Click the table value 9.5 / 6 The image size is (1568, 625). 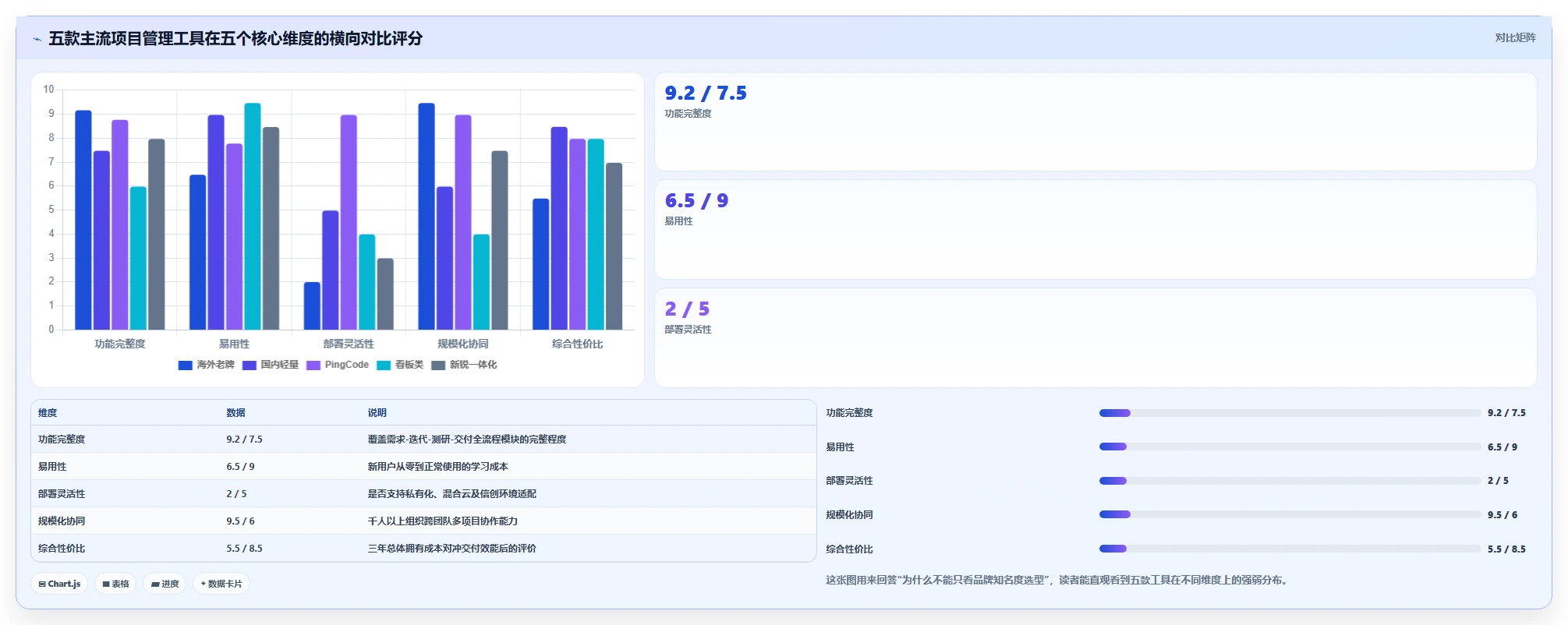click(241, 521)
